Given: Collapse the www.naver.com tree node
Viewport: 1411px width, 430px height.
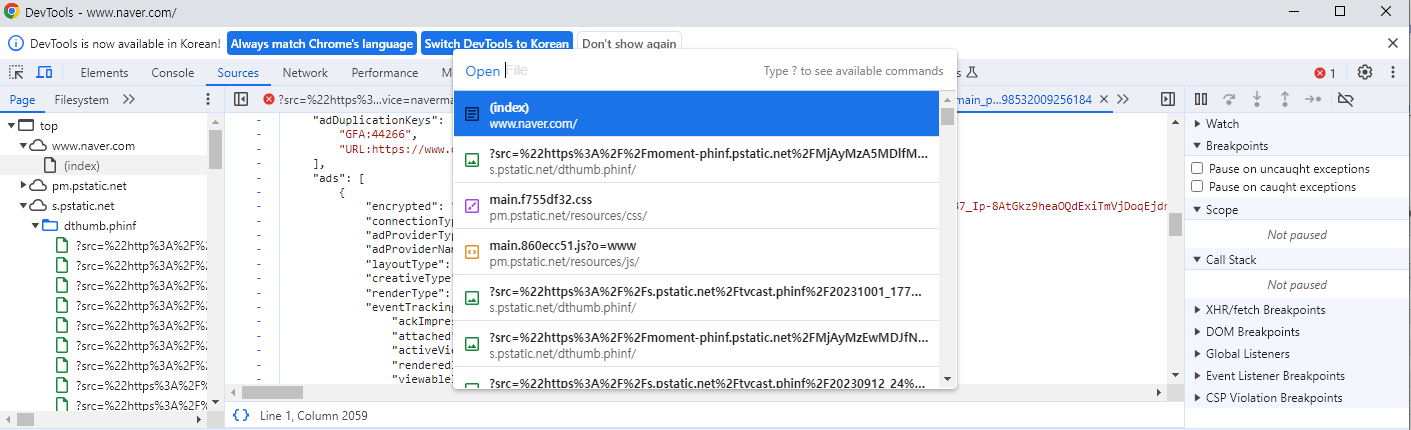Looking at the screenshot, I should (x=24, y=146).
